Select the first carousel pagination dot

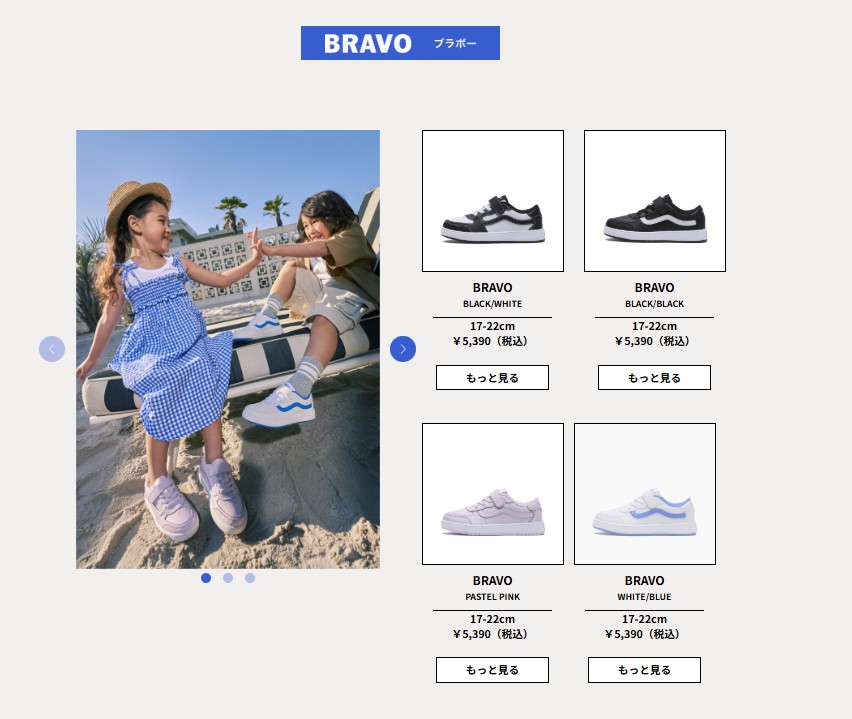pos(206,578)
